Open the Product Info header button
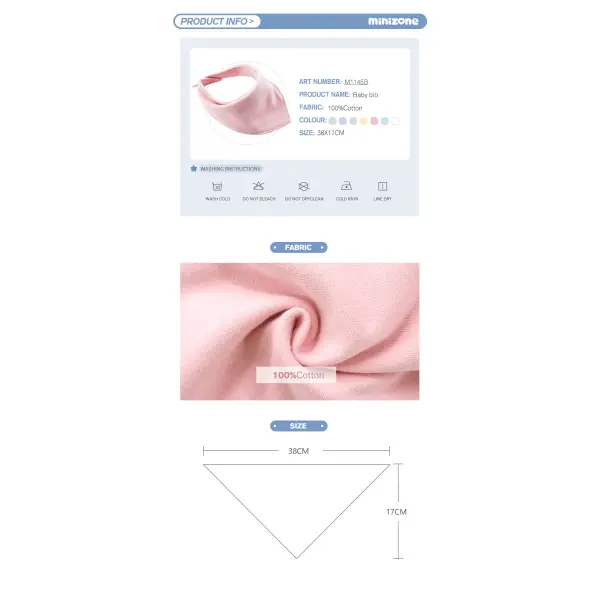 point(217,21)
